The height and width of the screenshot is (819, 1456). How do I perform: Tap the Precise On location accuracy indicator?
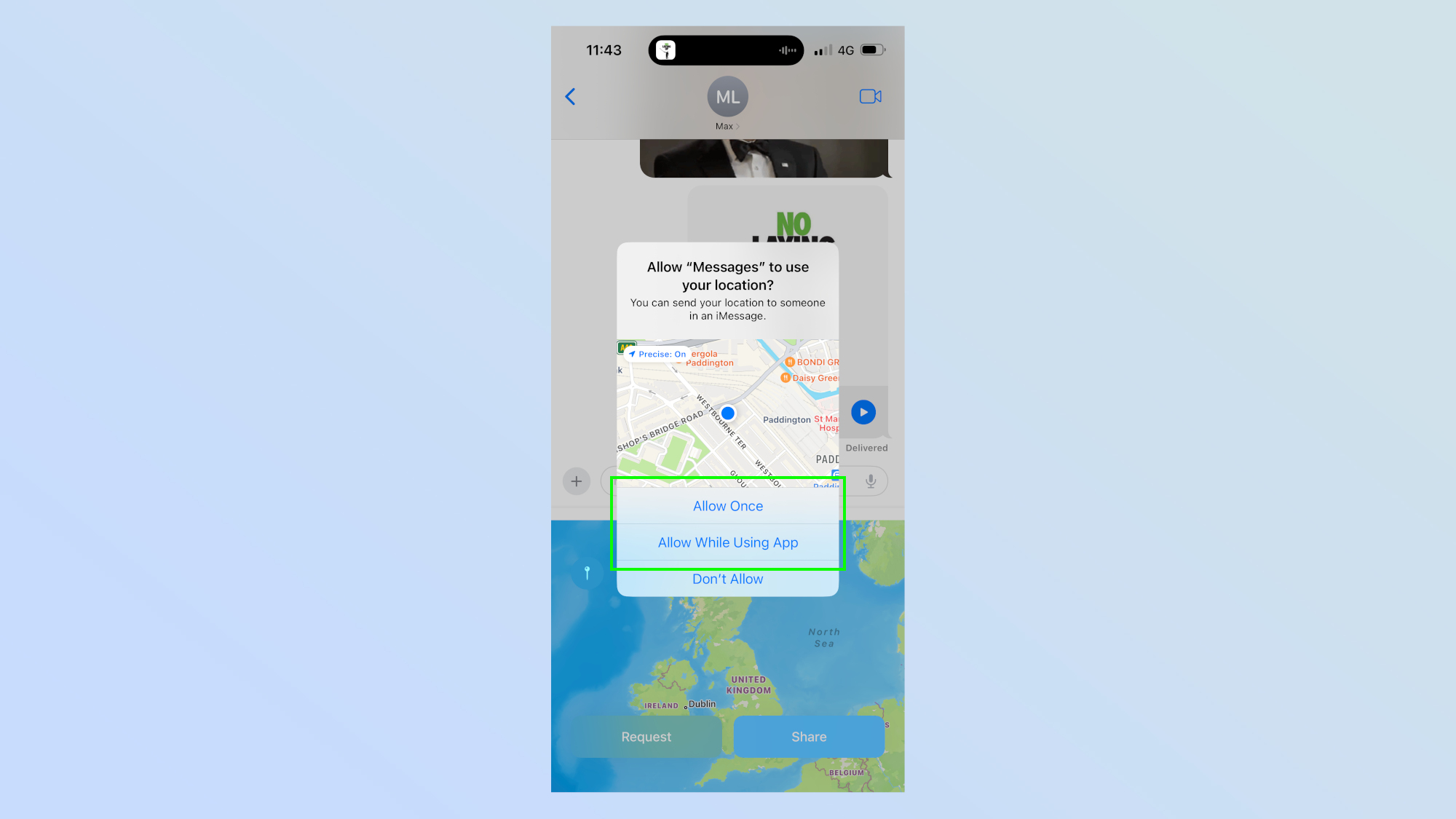pyautogui.click(x=657, y=353)
